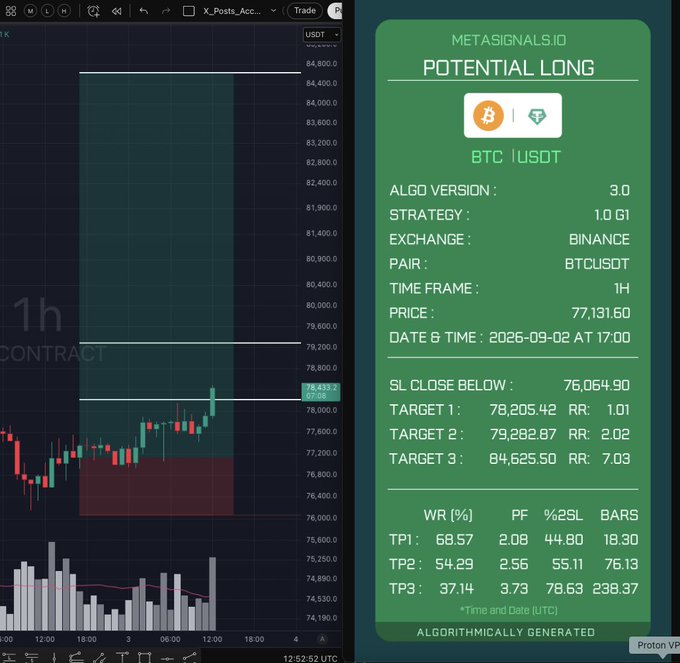Click the 06:00 time axis label
The height and width of the screenshot is (663, 680).
(170, 639)
